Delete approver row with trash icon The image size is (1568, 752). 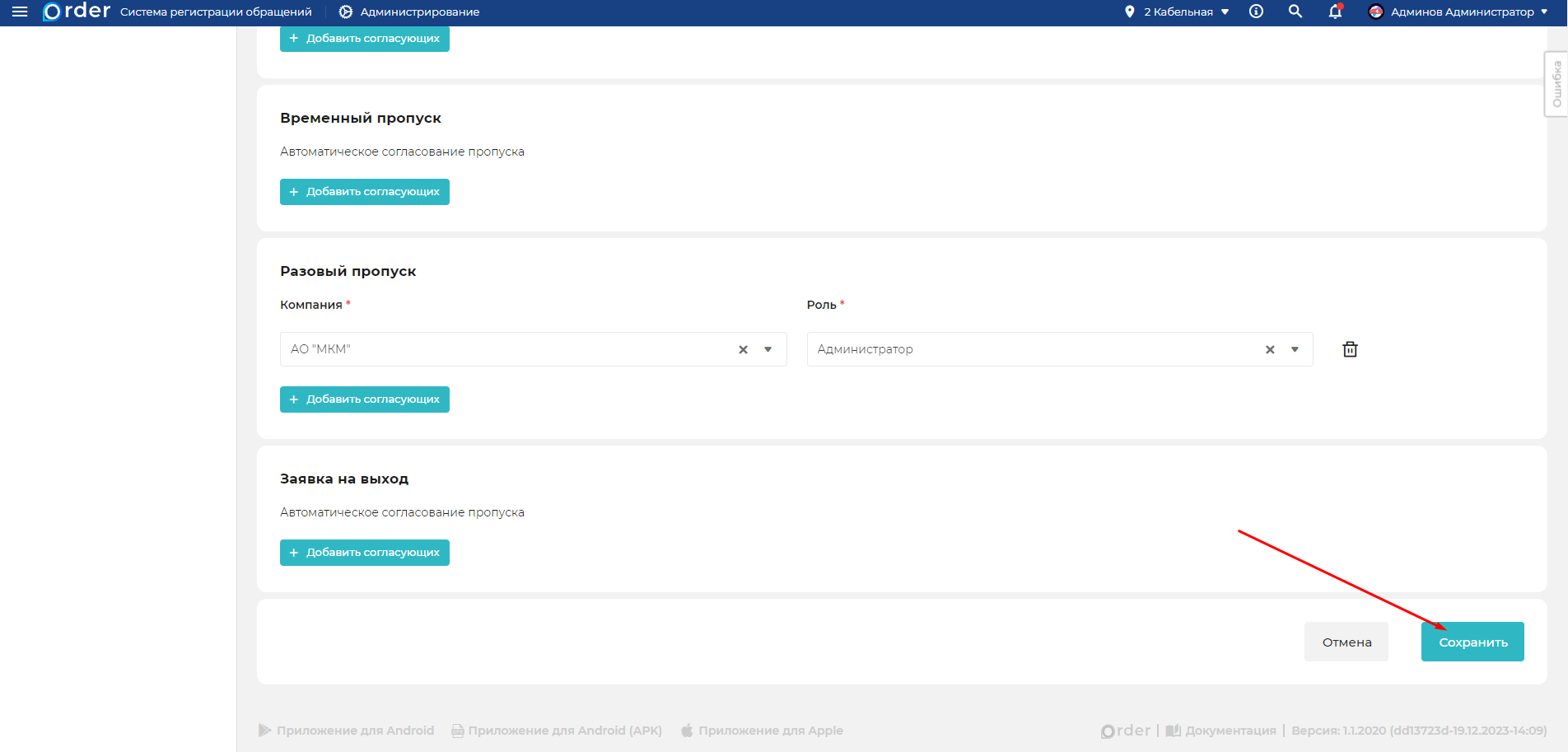click(x=1350, y=349)
